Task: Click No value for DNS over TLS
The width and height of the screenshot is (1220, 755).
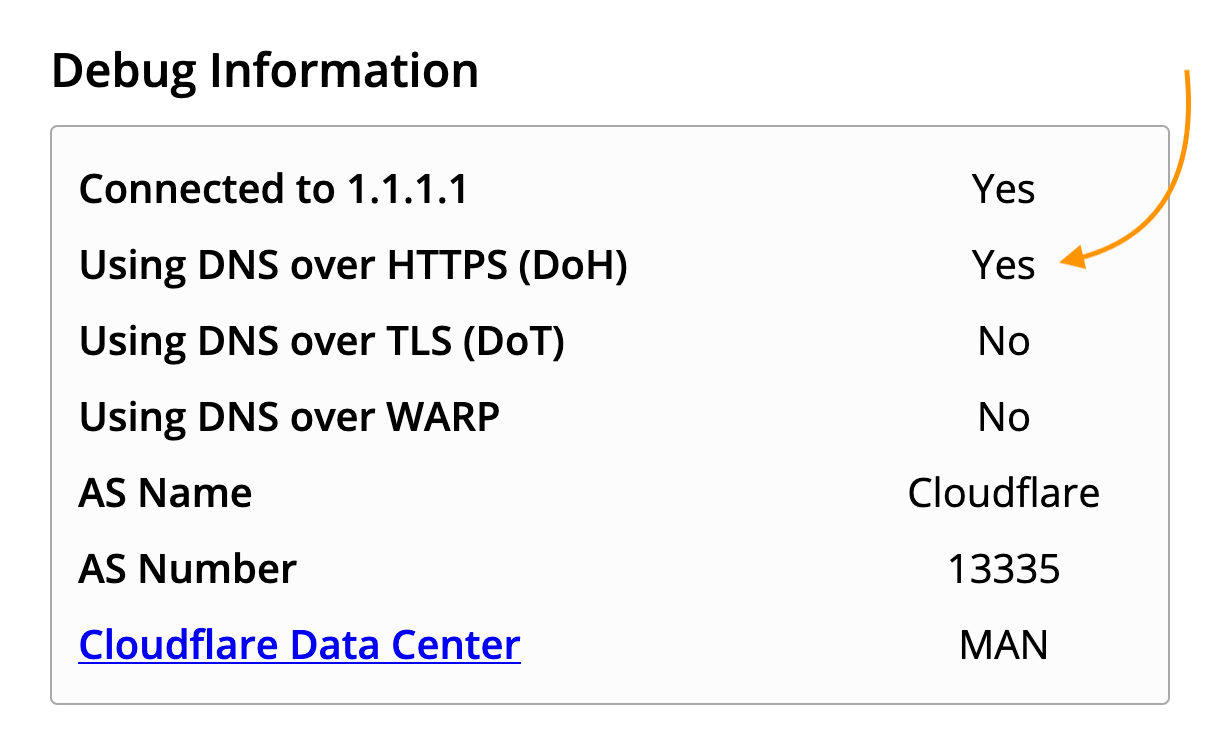Action: coord(1004,341)
